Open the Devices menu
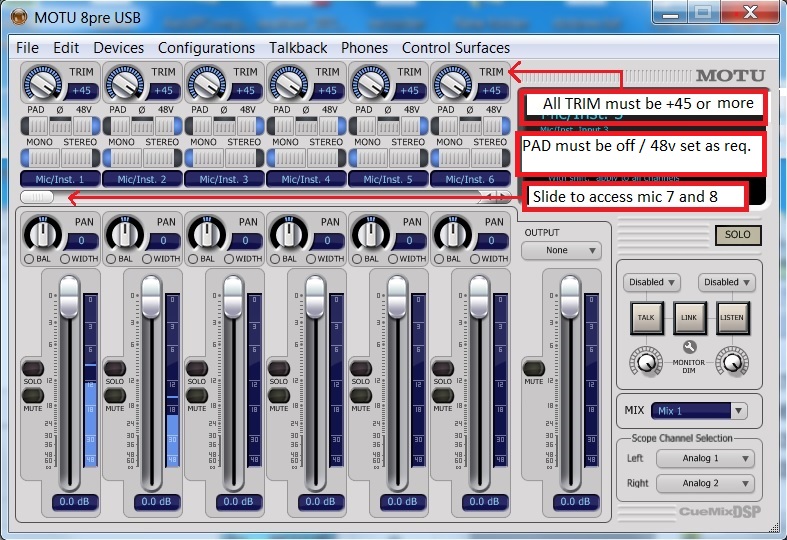 pyautogui.click(x=118, y=48)
